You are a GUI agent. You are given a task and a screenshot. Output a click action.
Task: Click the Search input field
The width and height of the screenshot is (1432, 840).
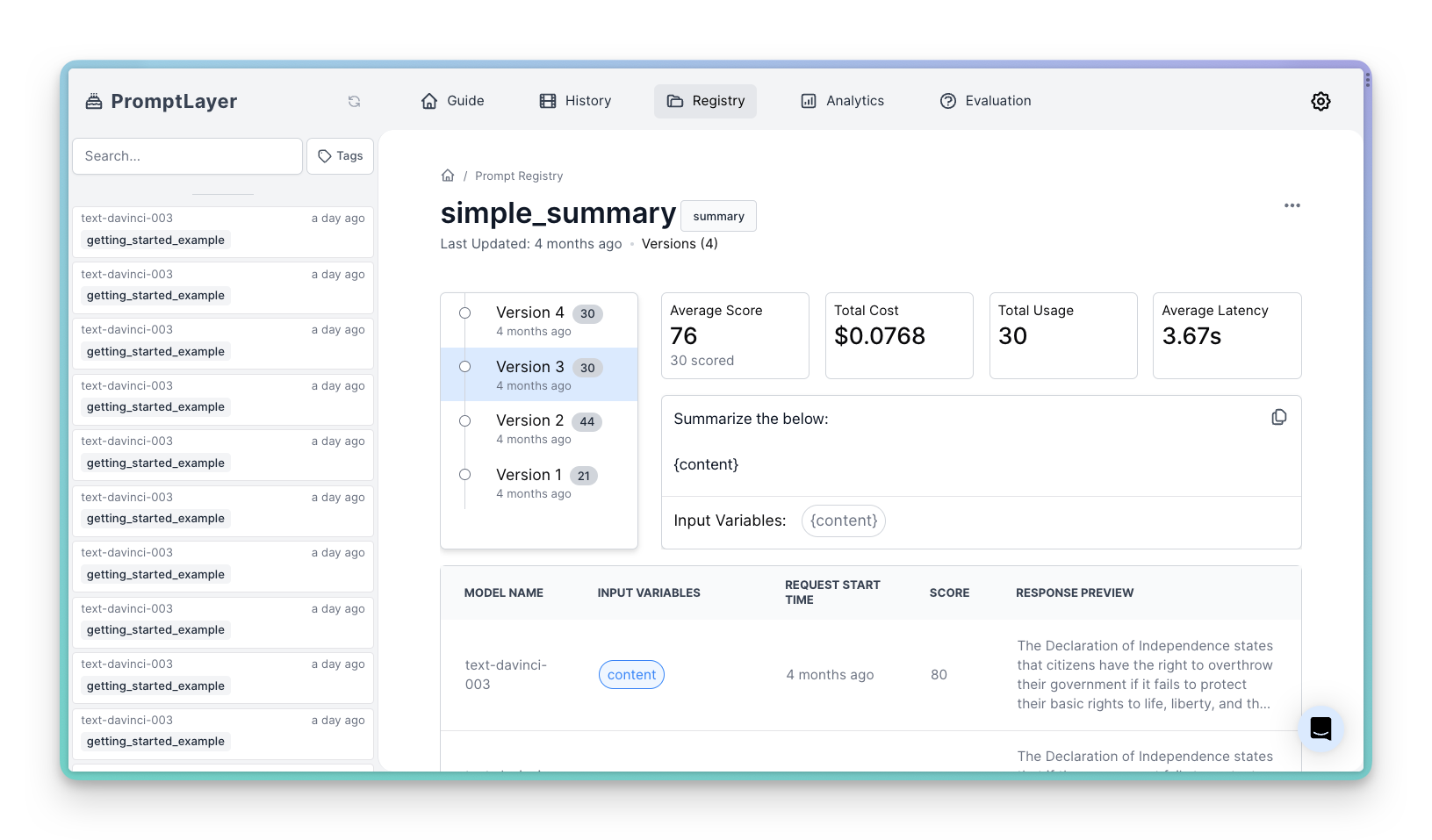click(187, 156)
